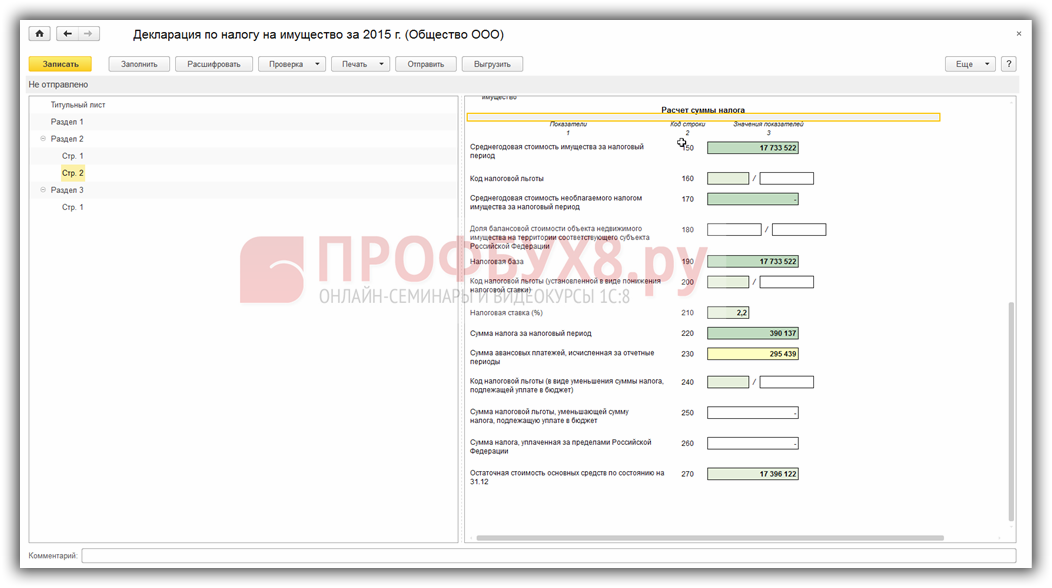Collapse the Раздел 2 tree node
The height and width of the screenshot is (588, 1052).
tap(43, 139)
